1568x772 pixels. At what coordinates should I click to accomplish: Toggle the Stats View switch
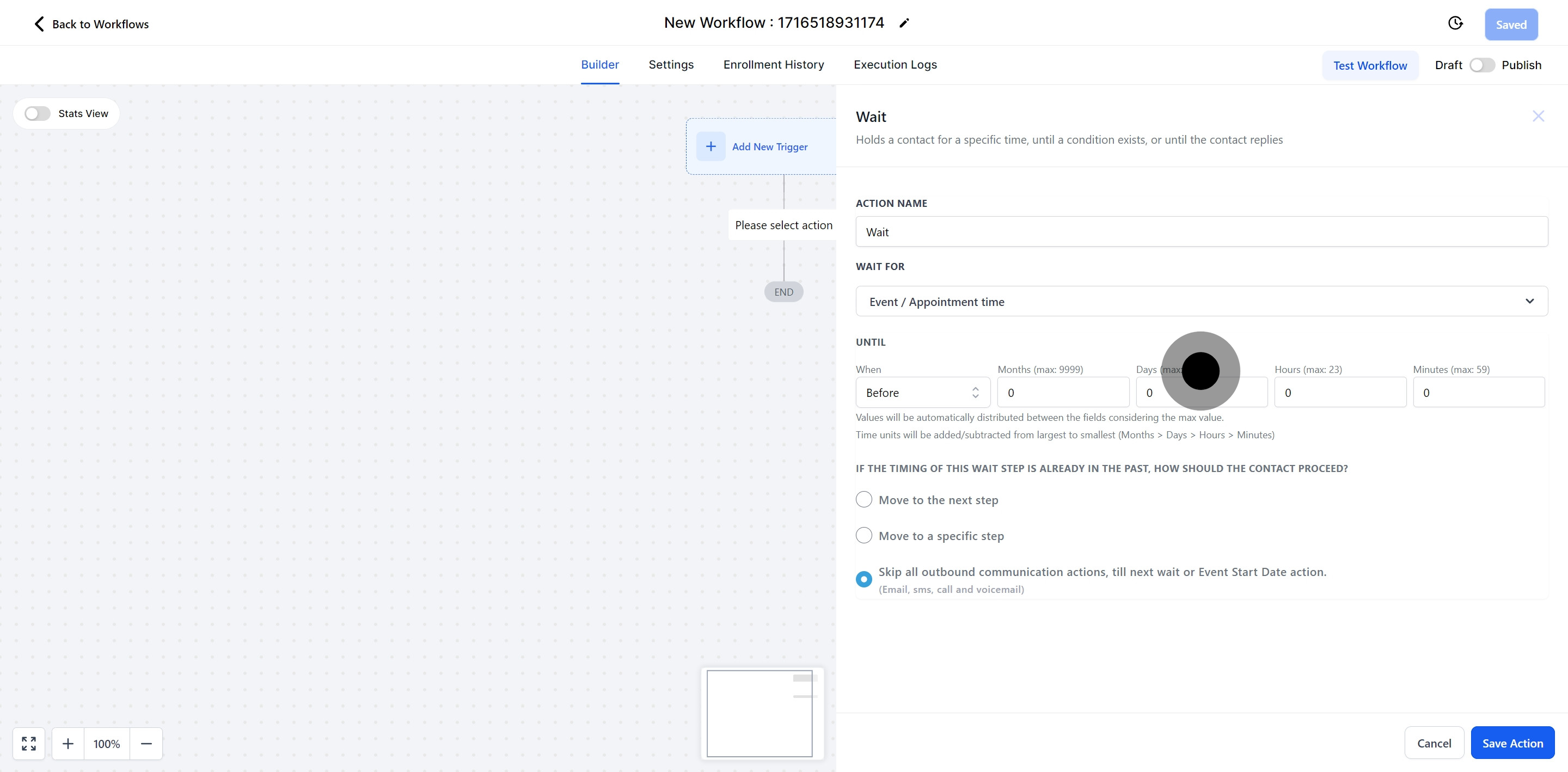[37, 114]
